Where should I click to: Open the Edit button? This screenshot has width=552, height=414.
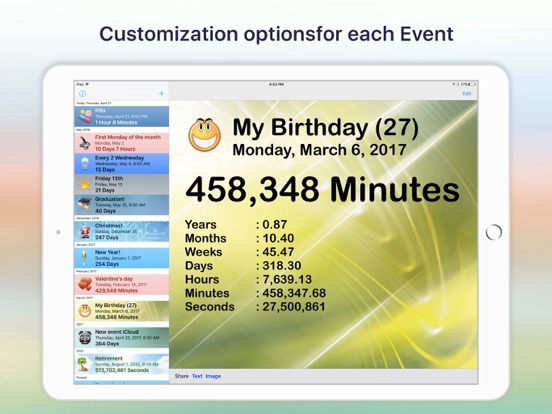466,94
